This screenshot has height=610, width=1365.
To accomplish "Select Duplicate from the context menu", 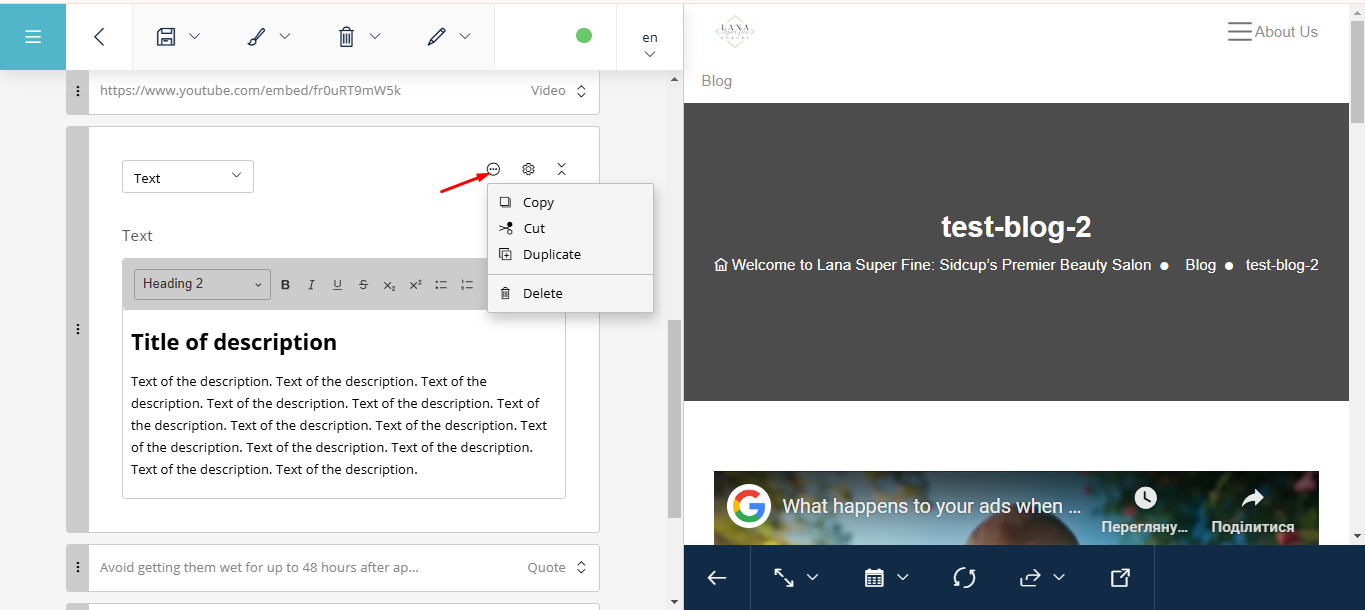I will 551,254.
